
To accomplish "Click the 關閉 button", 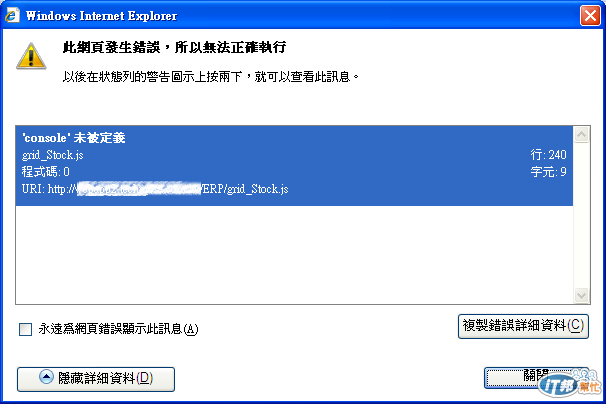I will click(536, 377).
